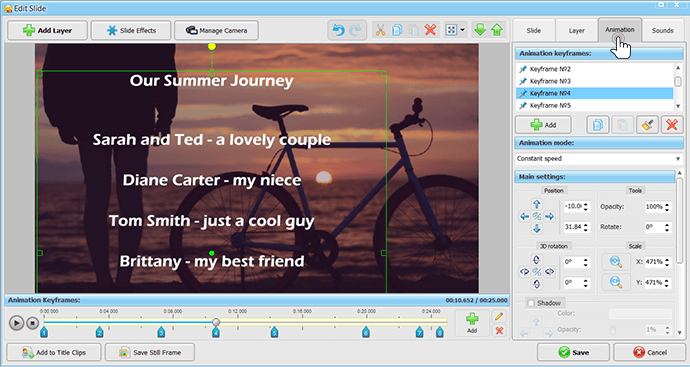Cancel editing the slide
Image resolution: width=690 pixels, height=367 pixels.
[649, 352]
